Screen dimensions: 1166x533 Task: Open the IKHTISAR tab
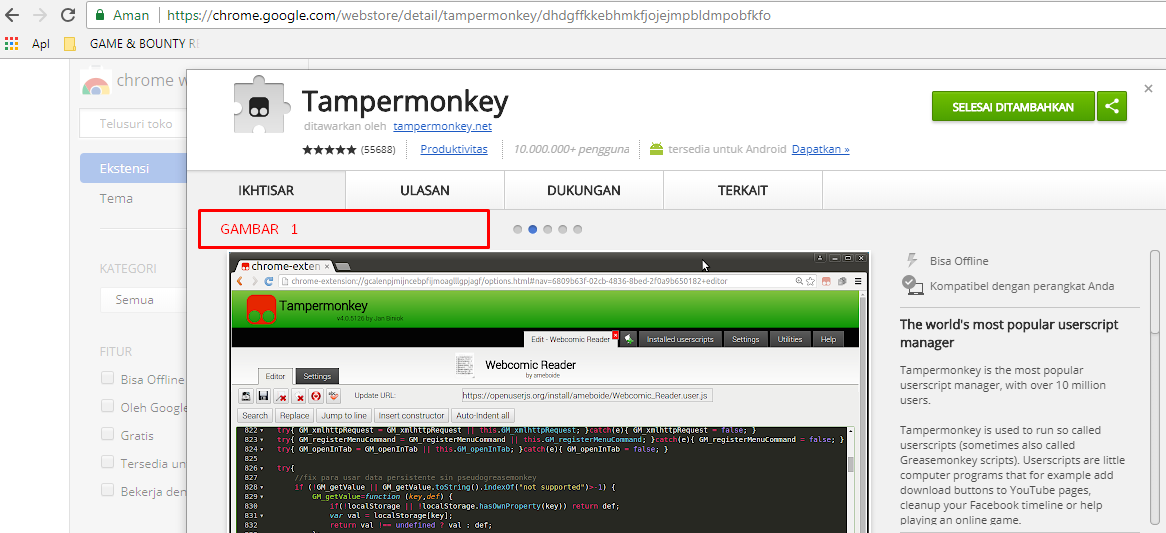(266, 190)
